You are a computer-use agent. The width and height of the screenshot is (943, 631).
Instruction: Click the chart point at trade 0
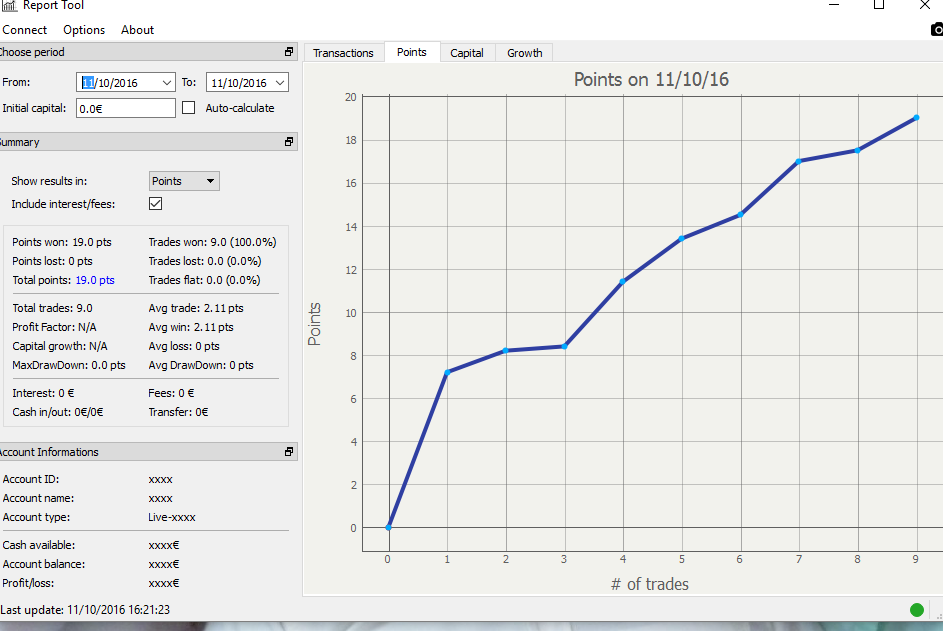tap(389, 528)
